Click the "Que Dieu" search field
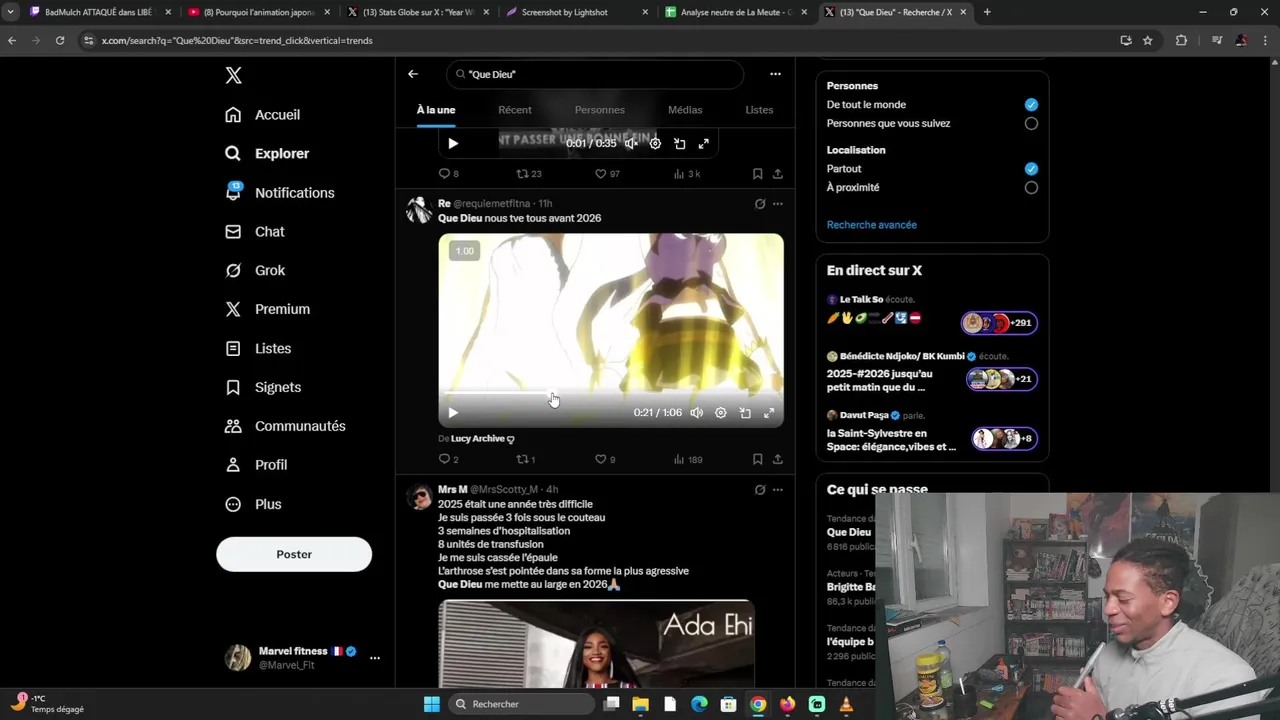1280x720 pixels. (x=595, y=74)
